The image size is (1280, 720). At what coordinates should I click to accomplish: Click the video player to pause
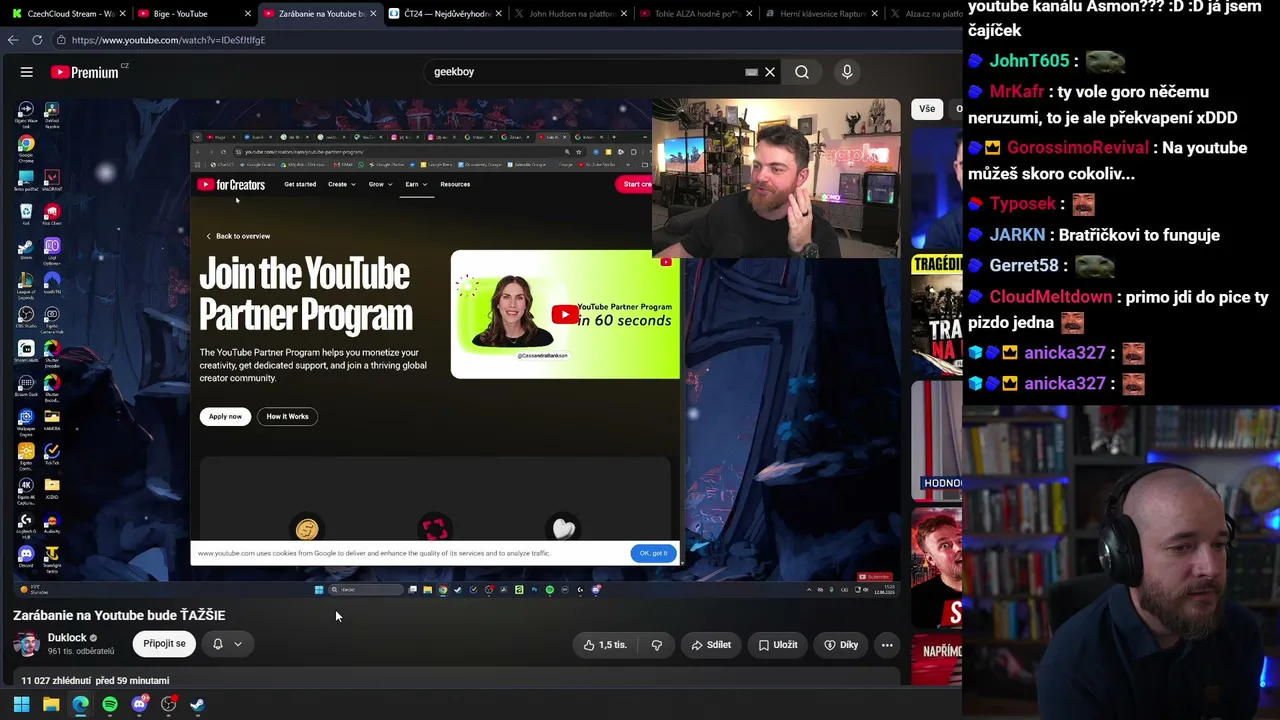[457, 348]
